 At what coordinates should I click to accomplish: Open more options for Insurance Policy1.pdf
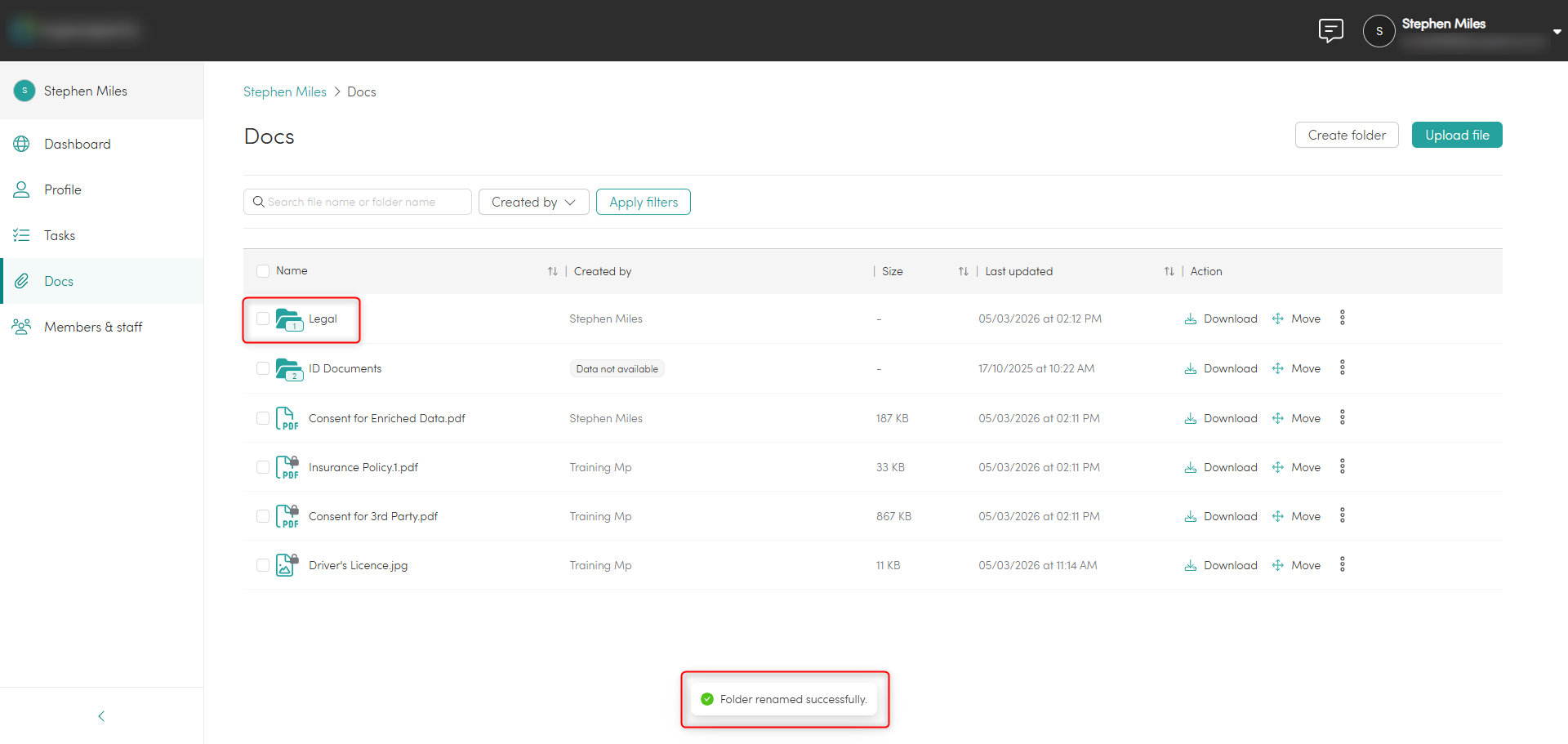[x=1342, y=466]
